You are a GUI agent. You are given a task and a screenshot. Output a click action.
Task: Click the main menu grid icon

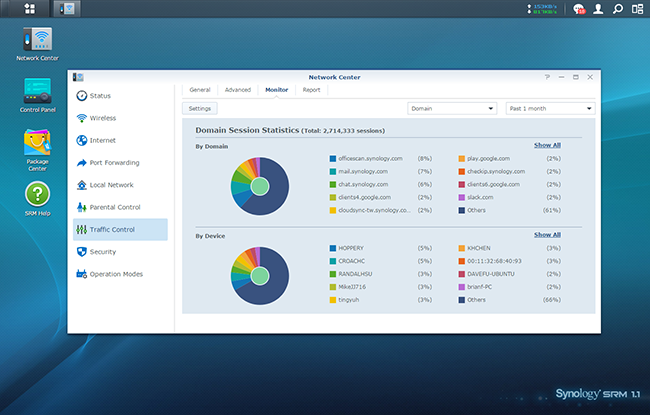[30, 9]
